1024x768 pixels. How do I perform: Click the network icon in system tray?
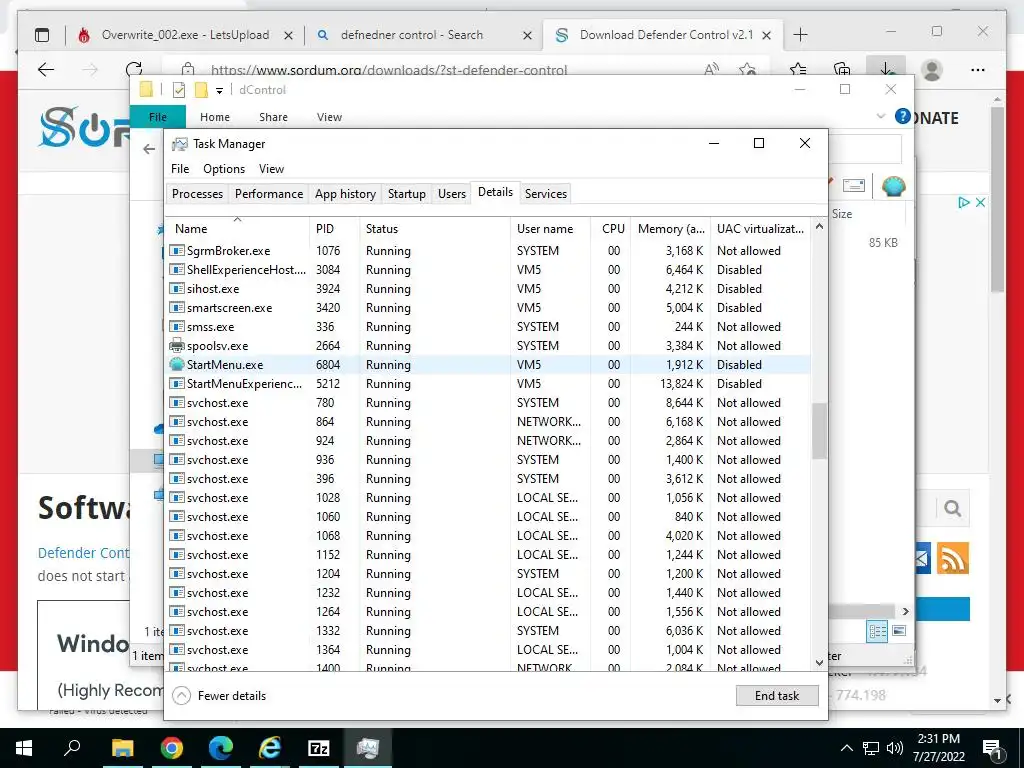[871, 748]
